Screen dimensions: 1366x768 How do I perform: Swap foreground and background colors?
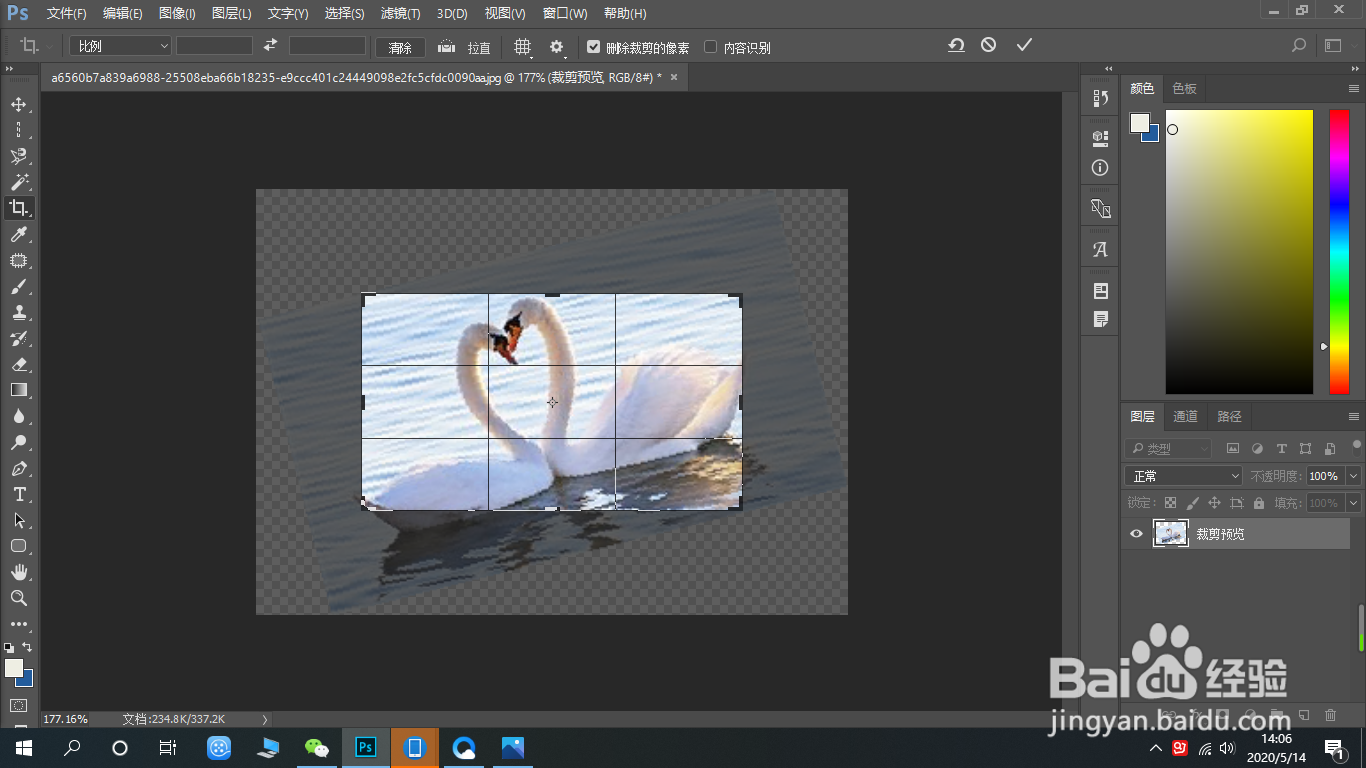tap(26, 647)
